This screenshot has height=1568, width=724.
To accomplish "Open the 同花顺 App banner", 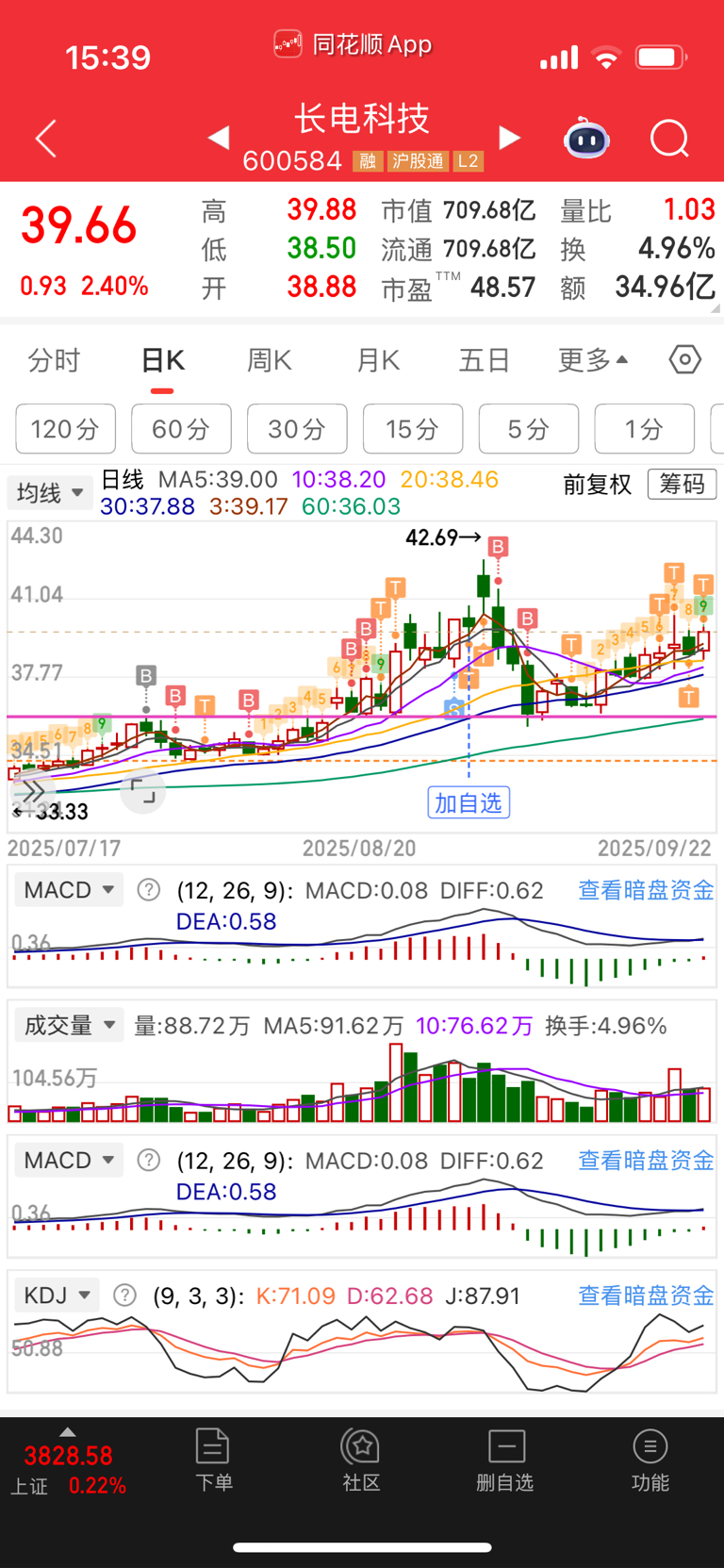I will (353, 44).
